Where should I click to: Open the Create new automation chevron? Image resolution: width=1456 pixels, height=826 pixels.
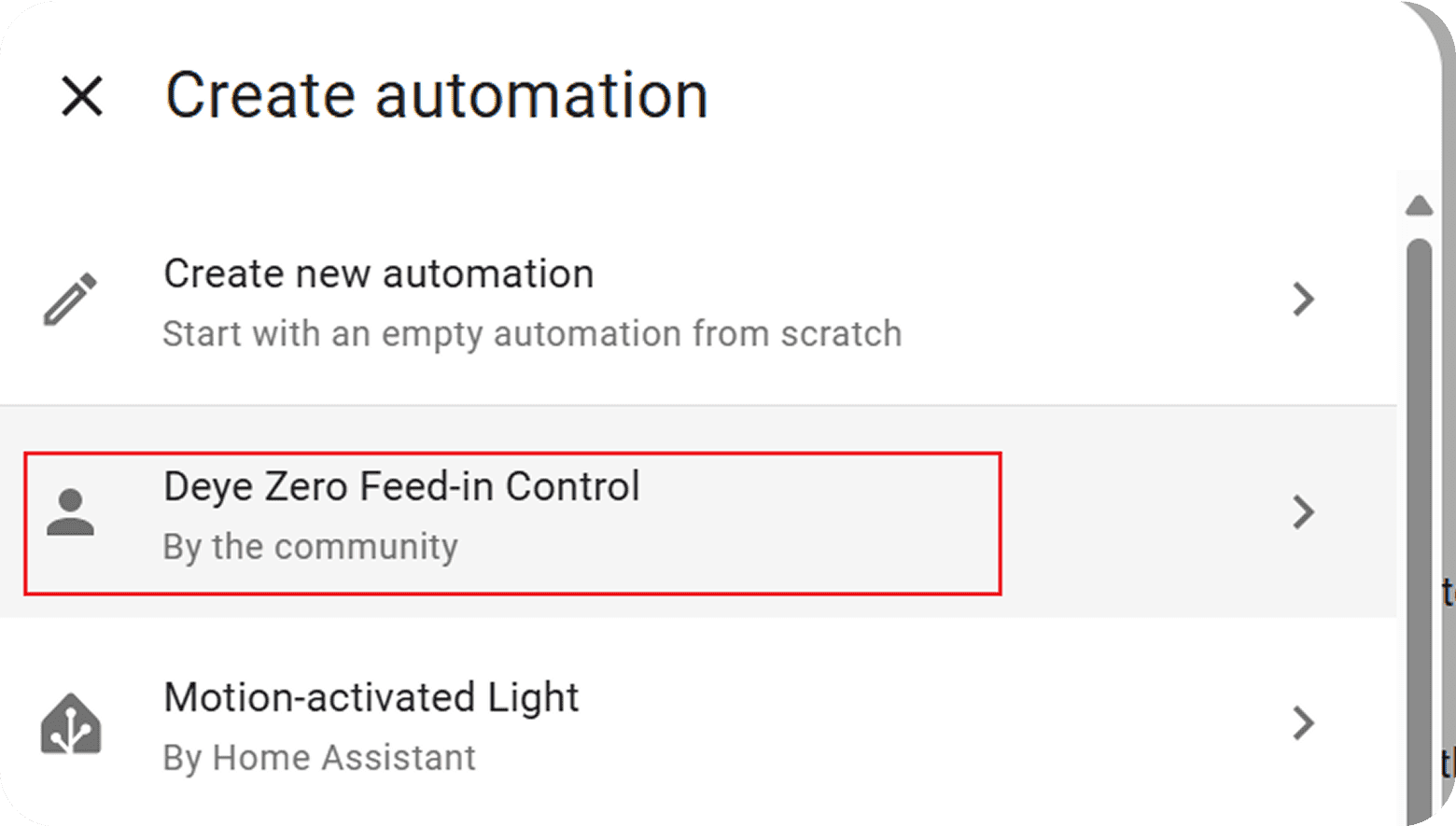click(x=1303, y=300)
